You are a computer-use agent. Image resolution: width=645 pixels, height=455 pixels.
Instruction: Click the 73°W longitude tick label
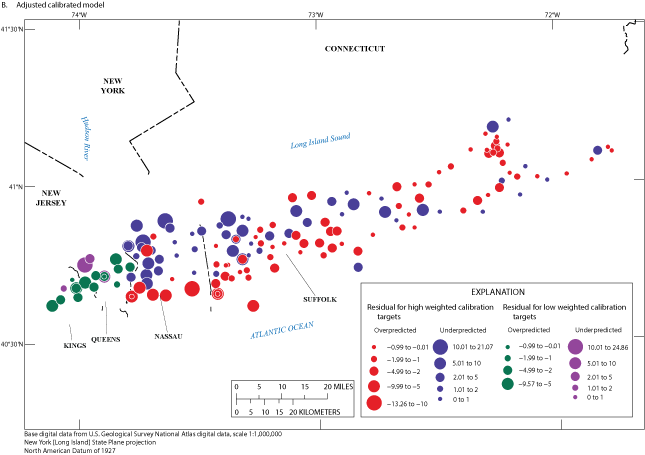(x=315, y=15)
